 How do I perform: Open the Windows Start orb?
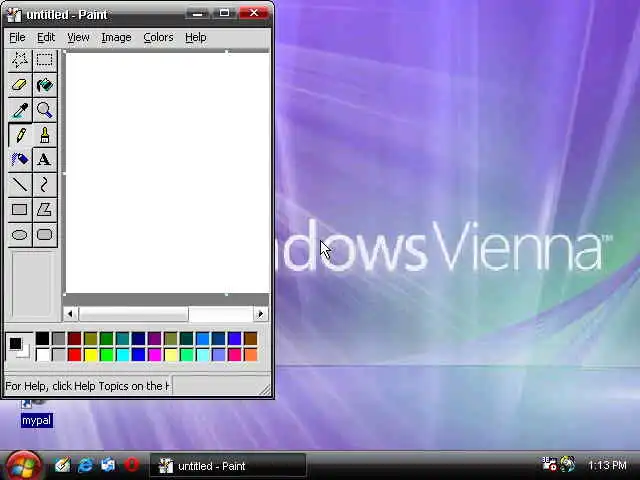pyautogui.click(x=22, y=466)
